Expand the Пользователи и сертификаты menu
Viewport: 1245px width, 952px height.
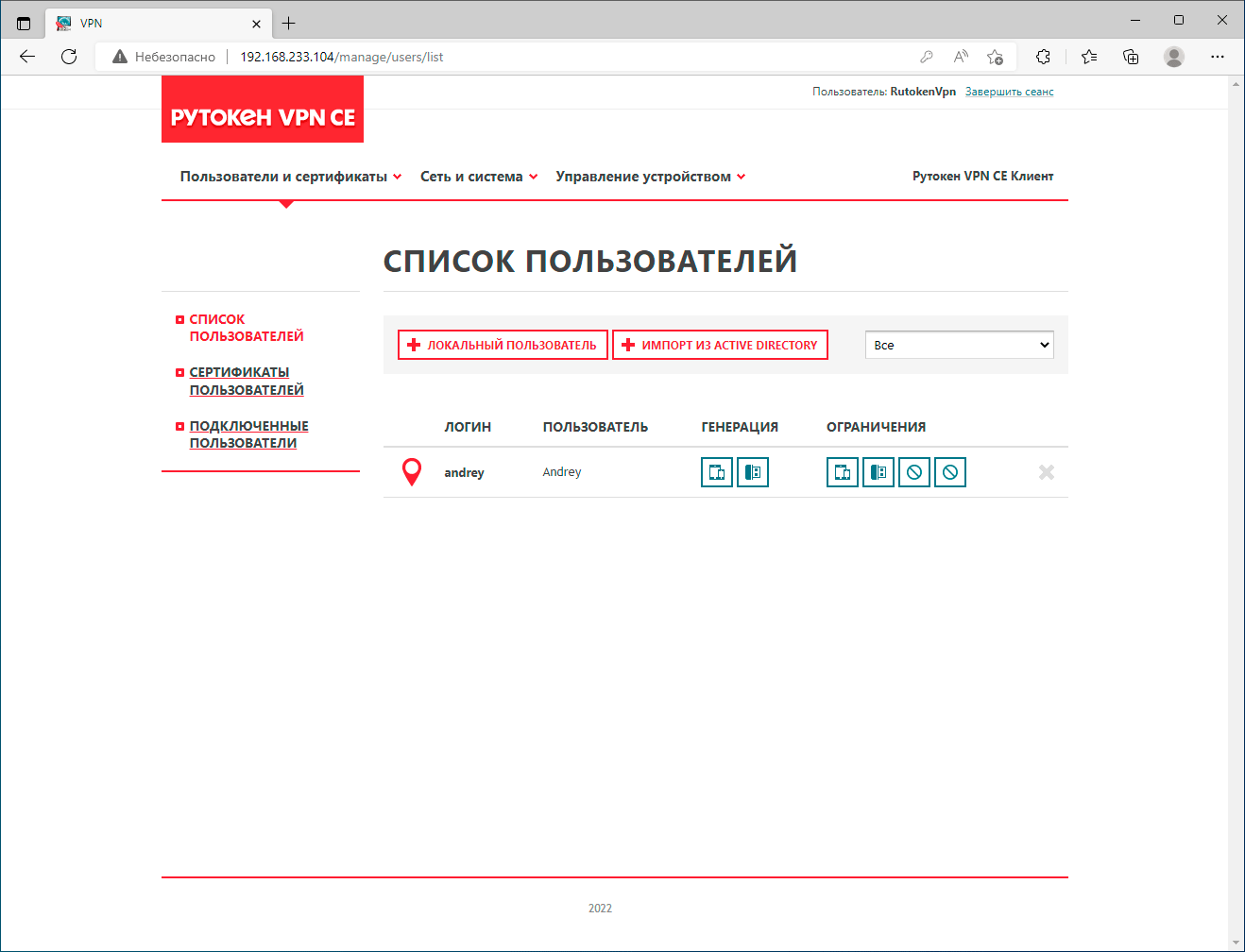(x=291, y=177)
